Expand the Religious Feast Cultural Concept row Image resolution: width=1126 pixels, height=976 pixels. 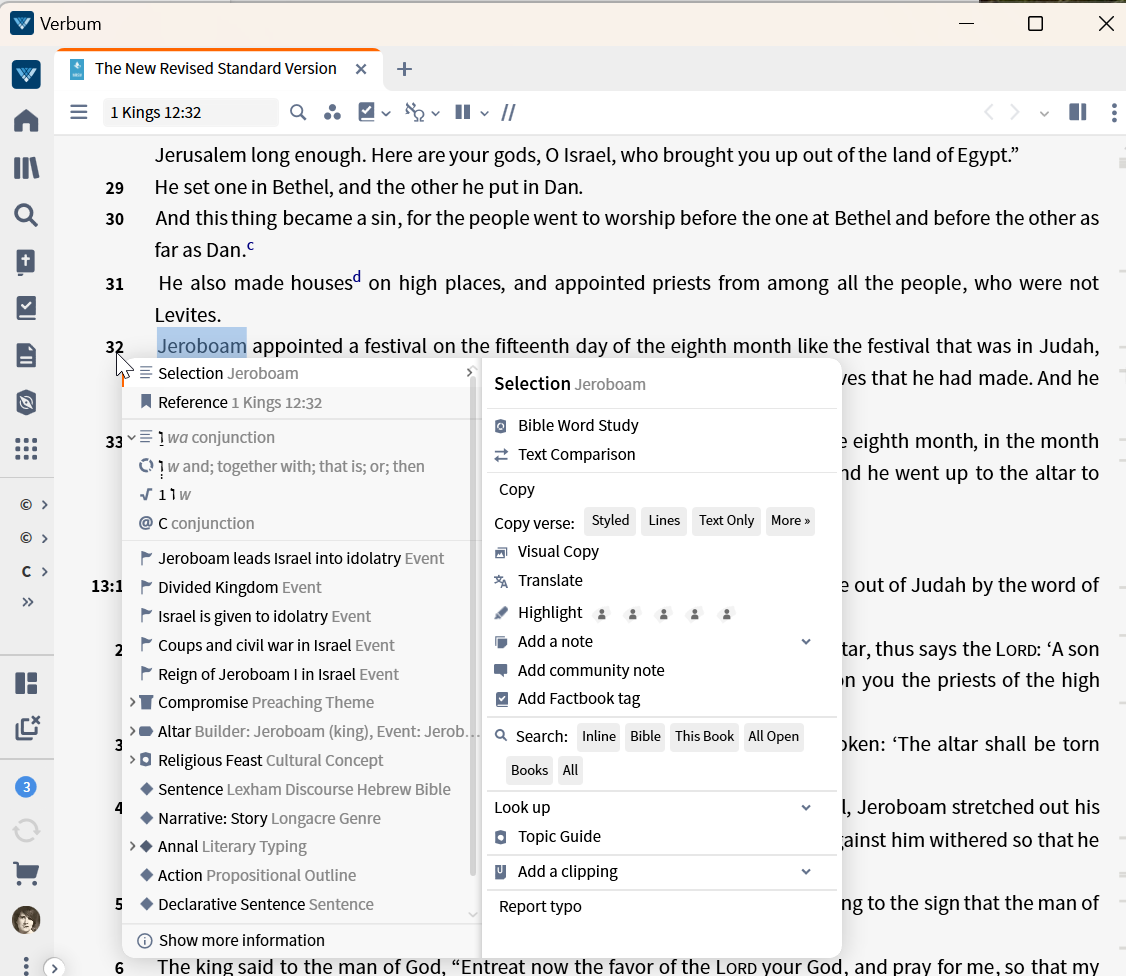tap(132, 759)
